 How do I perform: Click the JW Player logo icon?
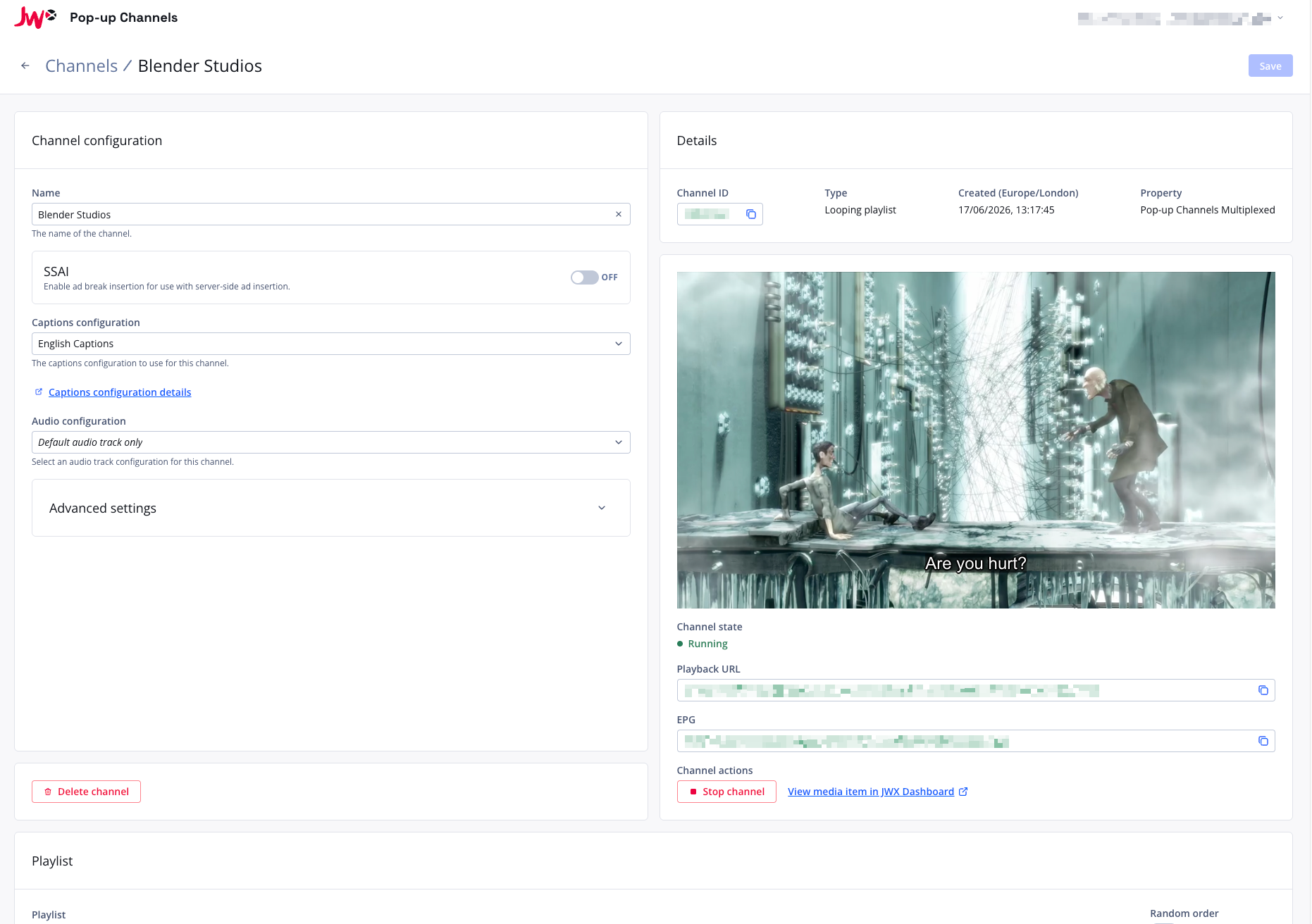tap(35, 17)
